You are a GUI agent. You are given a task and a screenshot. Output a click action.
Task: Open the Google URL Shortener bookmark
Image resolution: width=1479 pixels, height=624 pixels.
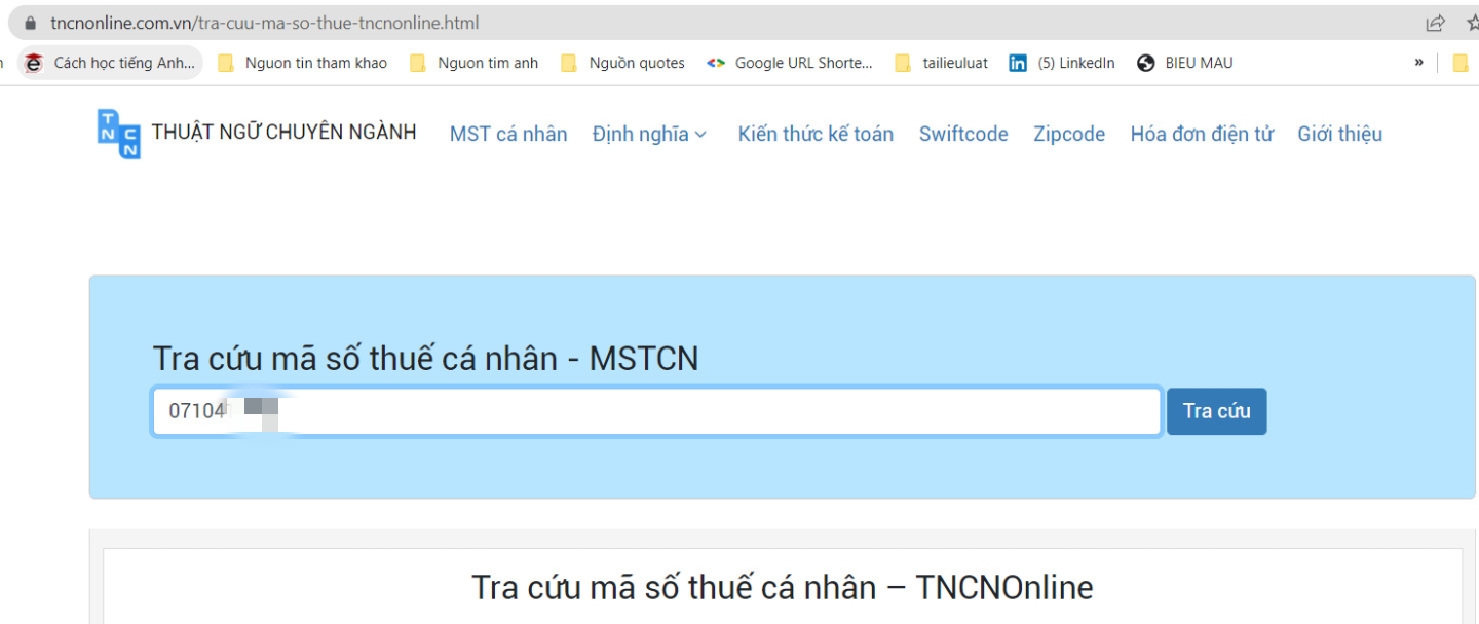(x=790, y=63)
